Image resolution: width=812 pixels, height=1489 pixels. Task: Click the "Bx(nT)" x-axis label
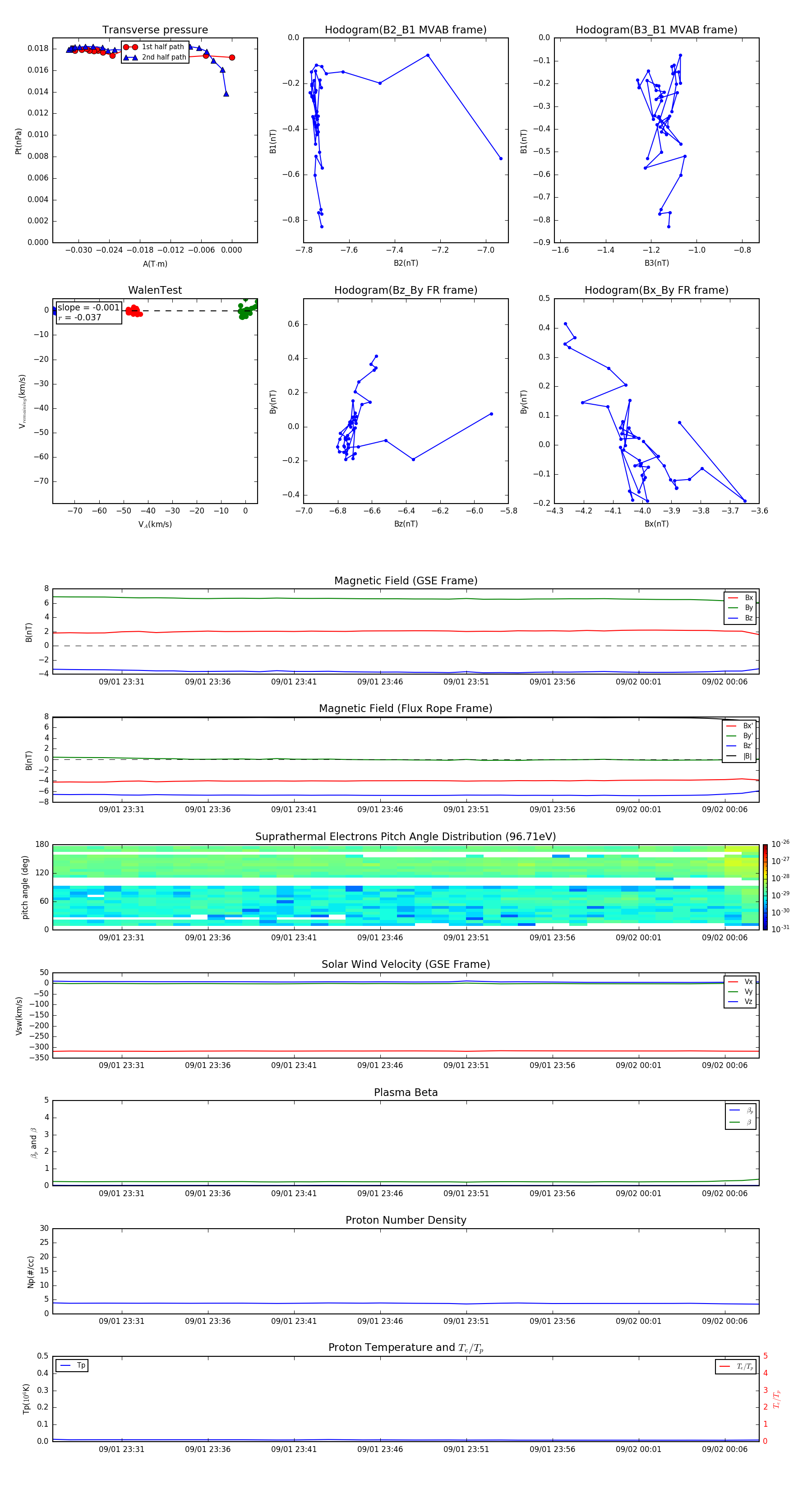[x=656, y=524]
